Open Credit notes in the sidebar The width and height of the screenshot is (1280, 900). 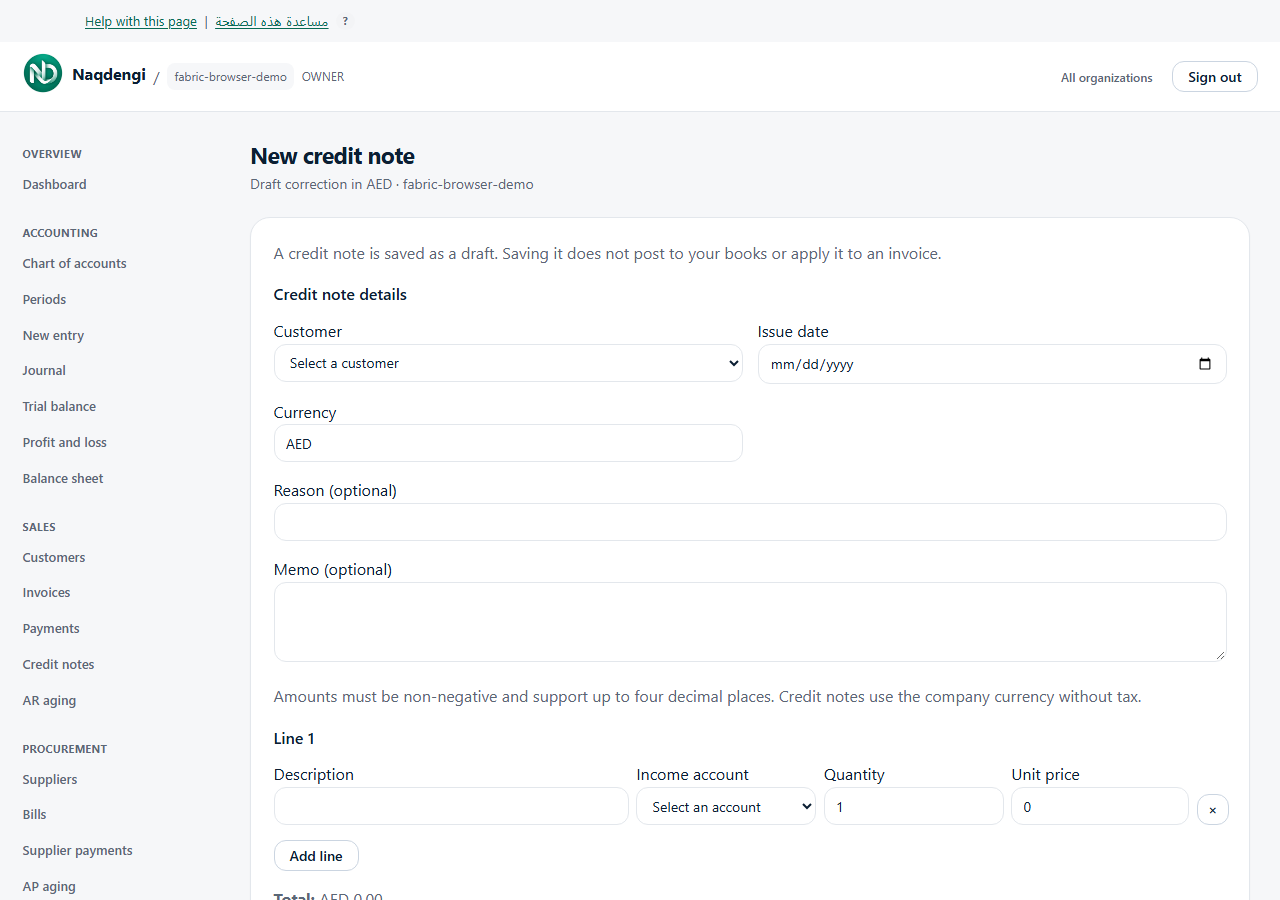58,665
